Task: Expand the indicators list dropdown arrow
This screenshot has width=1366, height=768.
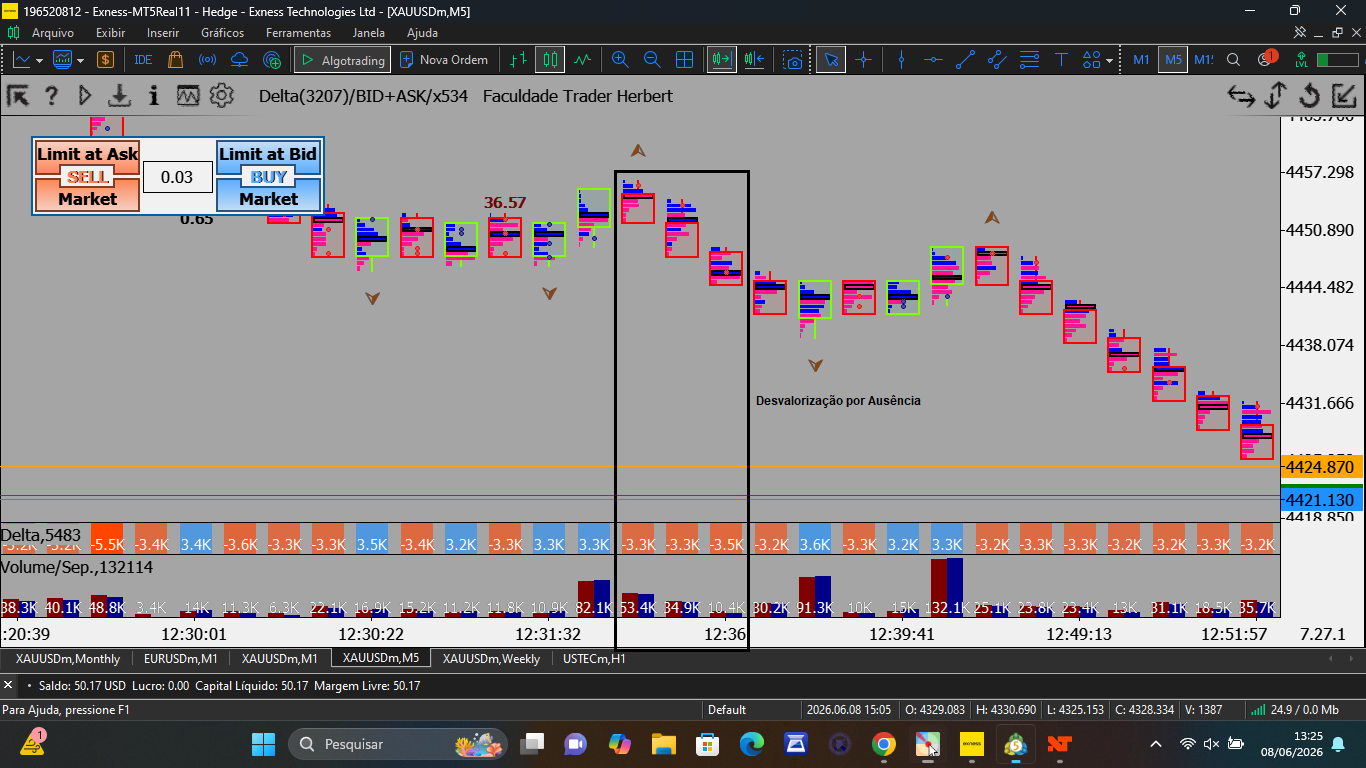Action: tap(82, 60)
